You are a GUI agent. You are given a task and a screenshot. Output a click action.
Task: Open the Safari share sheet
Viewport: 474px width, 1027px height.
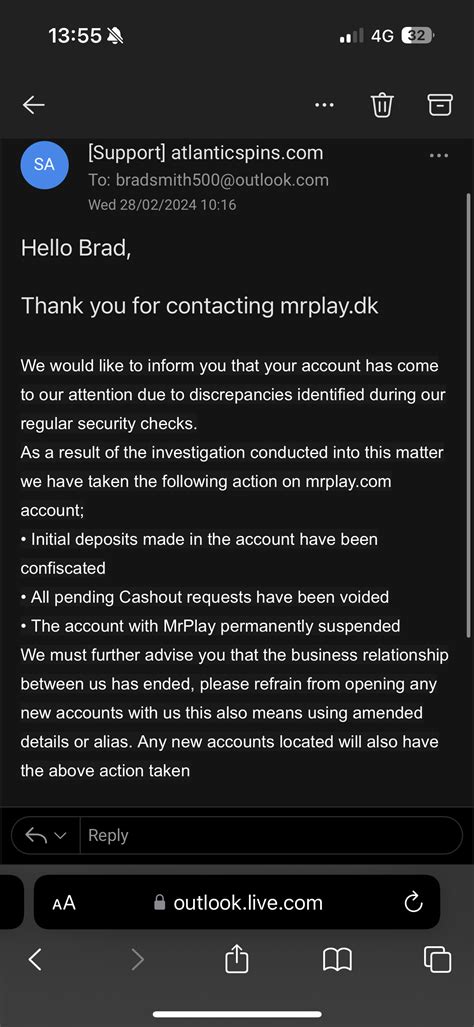click(x=237, y=959)
